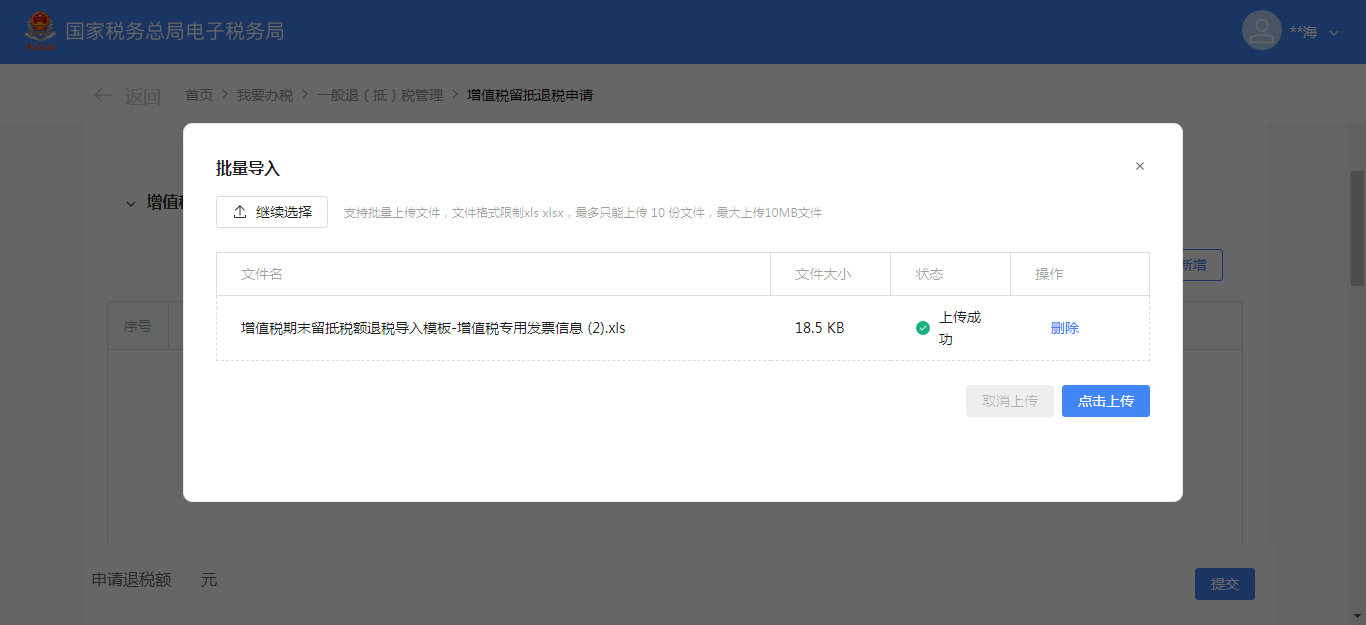Click the user avatar icon
This screenshot has height=625, width=1366.
point(1261,31)
